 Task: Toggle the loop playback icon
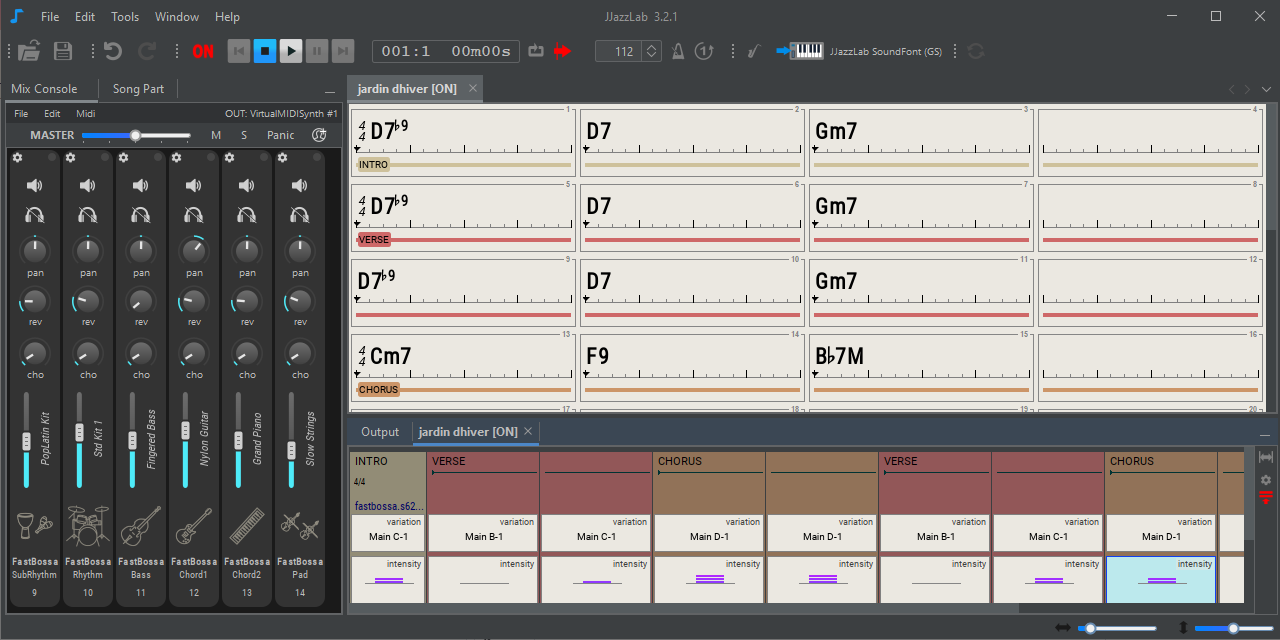(535, 51)
